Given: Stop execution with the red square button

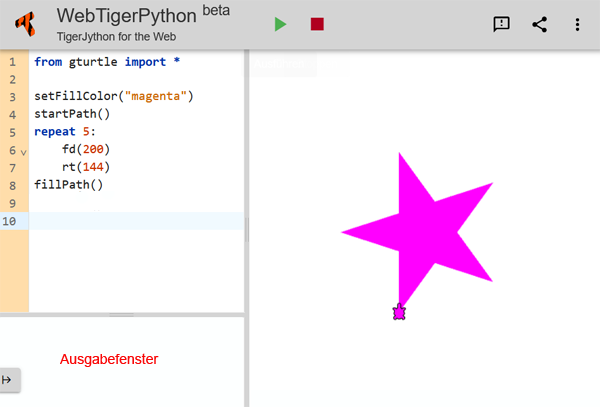Looking at the screenshot, I should point(317,24).
